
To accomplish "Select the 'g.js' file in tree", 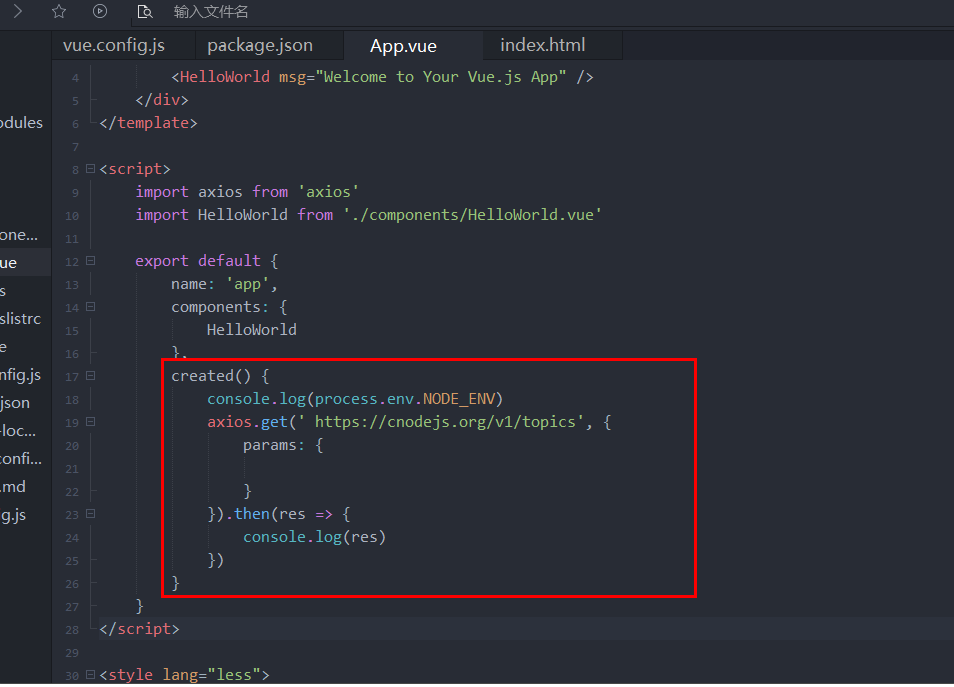I will pyautogui.click(x=13, y=515).
